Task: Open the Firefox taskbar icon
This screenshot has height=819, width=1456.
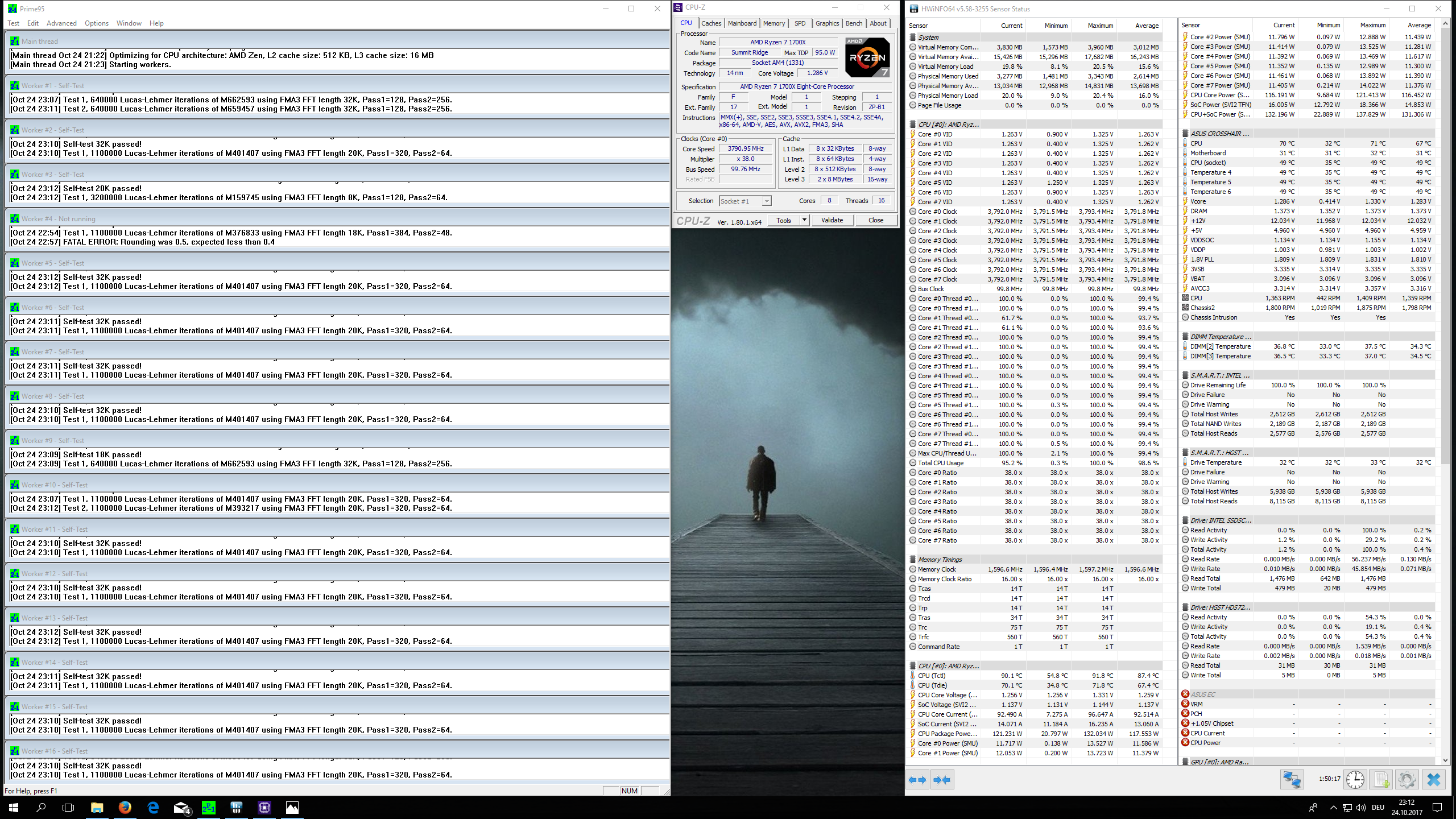Action: (125, 807)
